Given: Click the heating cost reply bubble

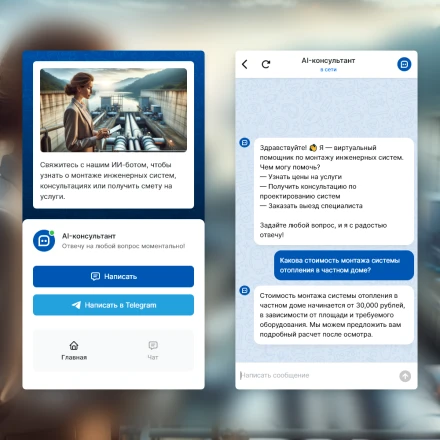Looking at the screenshot, I should click(x=334, y=315).
